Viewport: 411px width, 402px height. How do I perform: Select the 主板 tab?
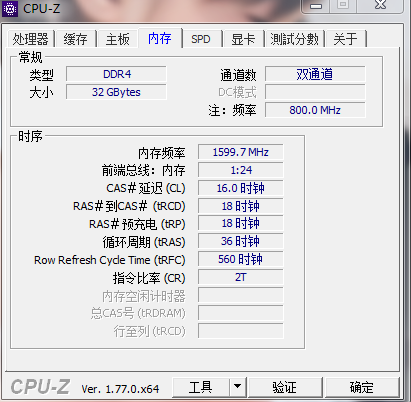[118, 39]
